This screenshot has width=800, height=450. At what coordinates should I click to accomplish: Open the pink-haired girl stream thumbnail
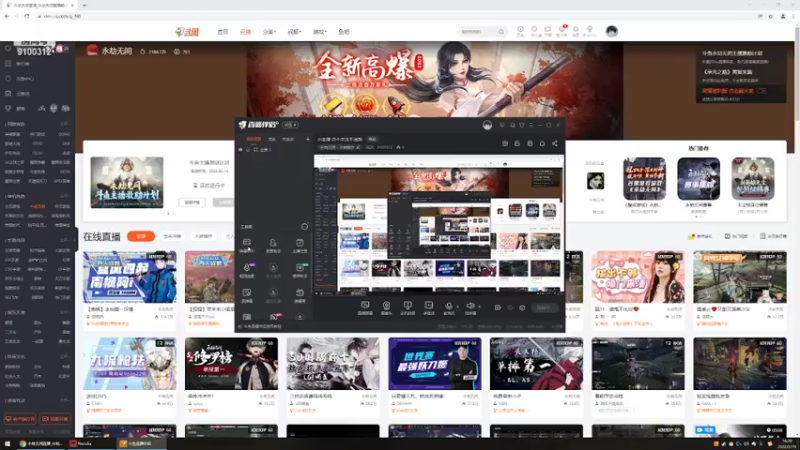[x=638, y=277]
